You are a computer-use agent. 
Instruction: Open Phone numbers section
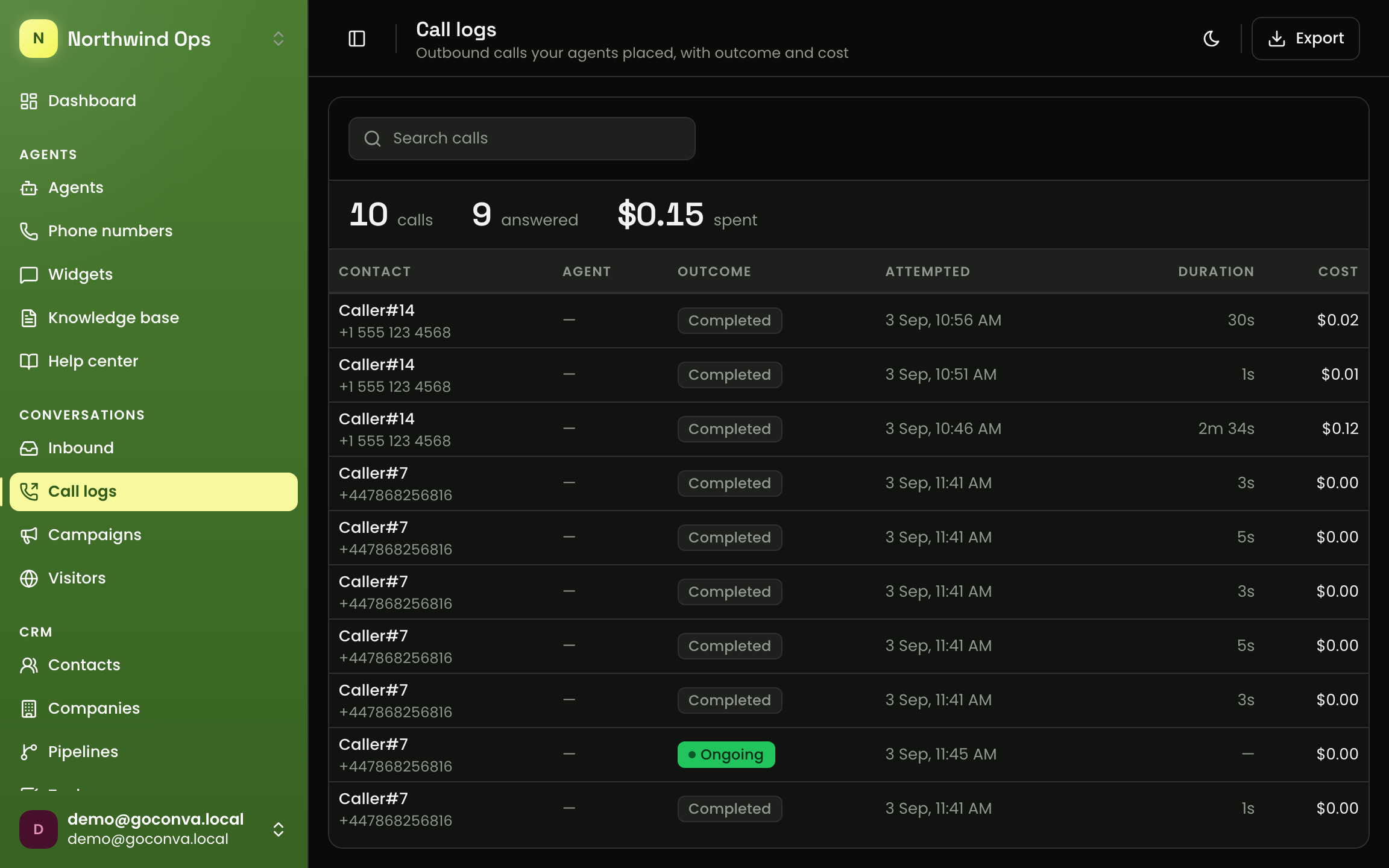[x=154, y=231]
